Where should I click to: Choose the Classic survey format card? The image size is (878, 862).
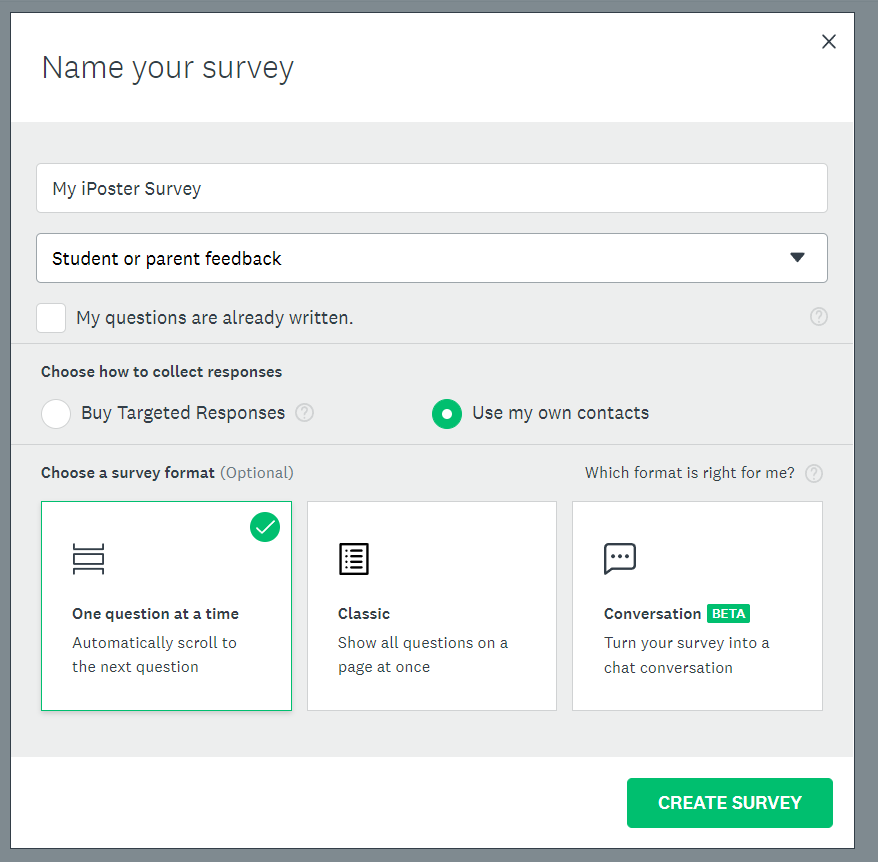[x=432, y=606]
